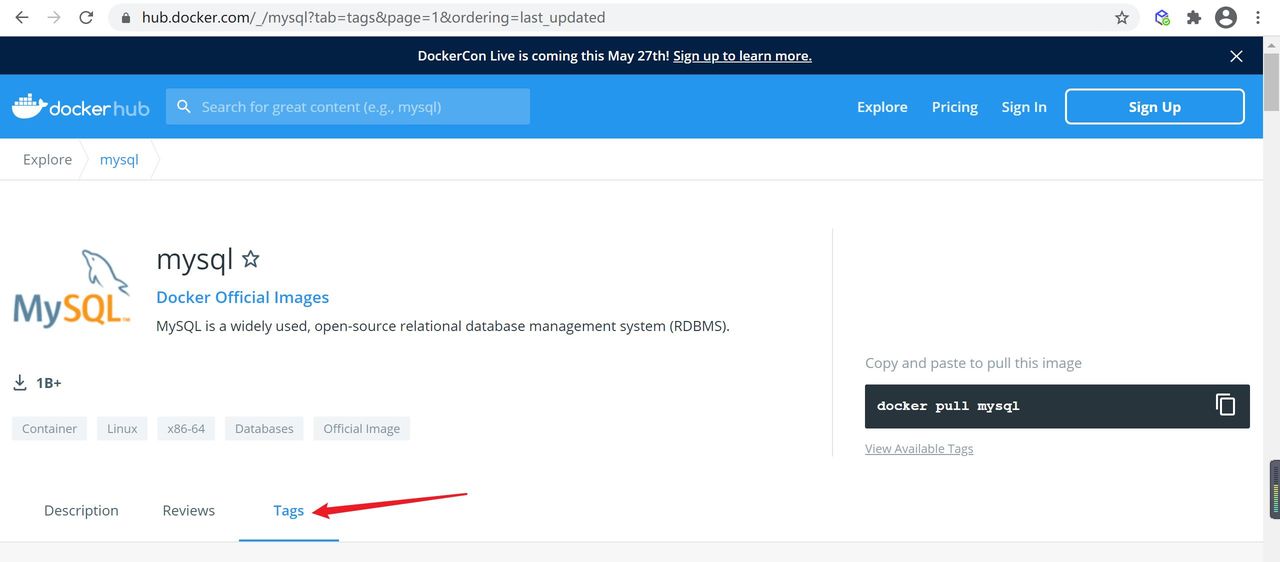Image resolution: width=1280 pixels, height=562 pixels.
Task: Select the Tags tab
Action: coord(288,510)
